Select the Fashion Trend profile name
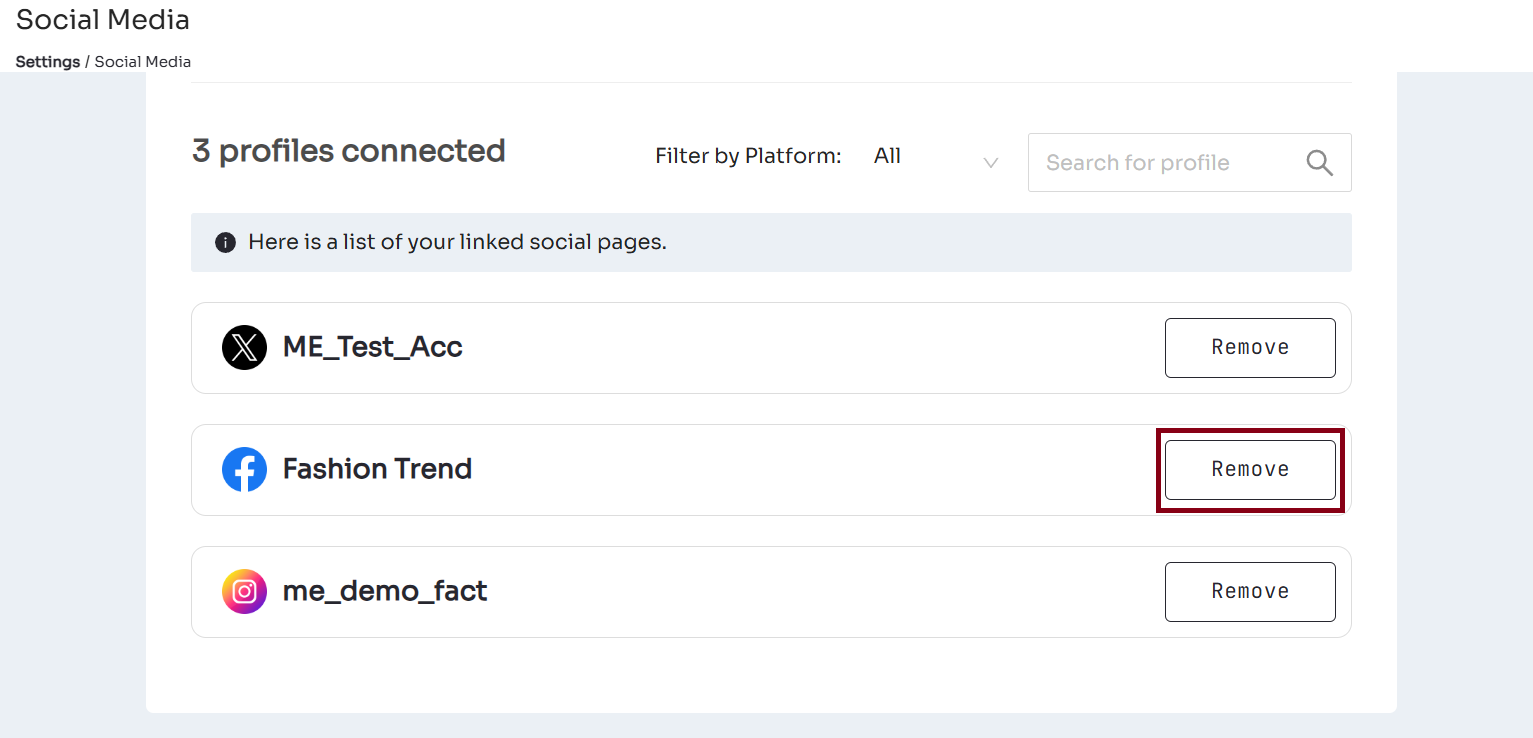1533x738 pixels. pos(377,470)
